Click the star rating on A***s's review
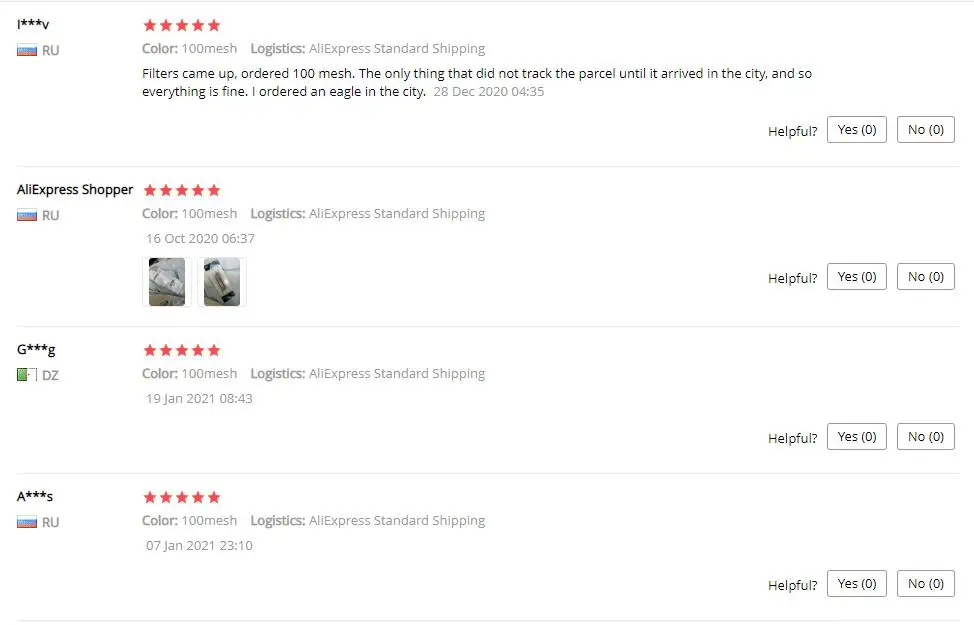Screen dimensions: 974x625 point(182,497)
